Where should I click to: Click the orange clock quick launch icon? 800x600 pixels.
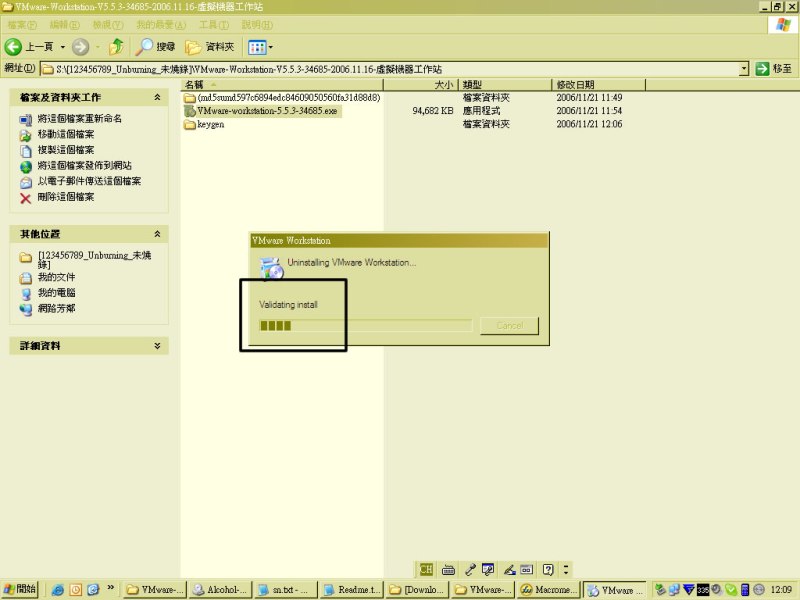point(76,590)
